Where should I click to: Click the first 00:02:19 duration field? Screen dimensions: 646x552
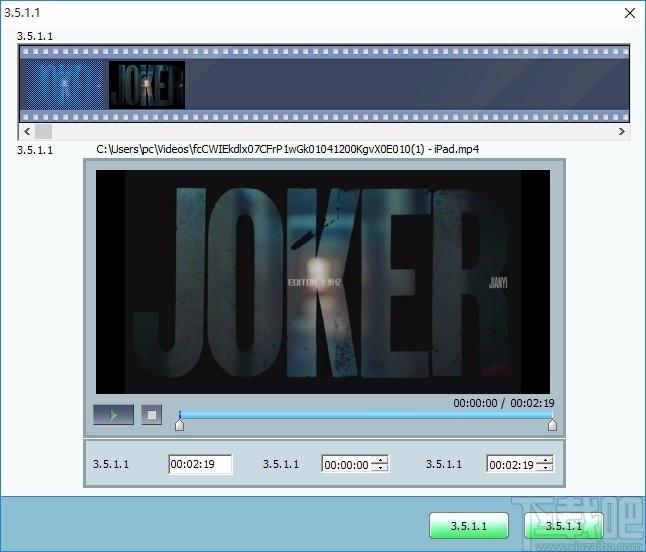pyautogui.click(x=200, y=464)
